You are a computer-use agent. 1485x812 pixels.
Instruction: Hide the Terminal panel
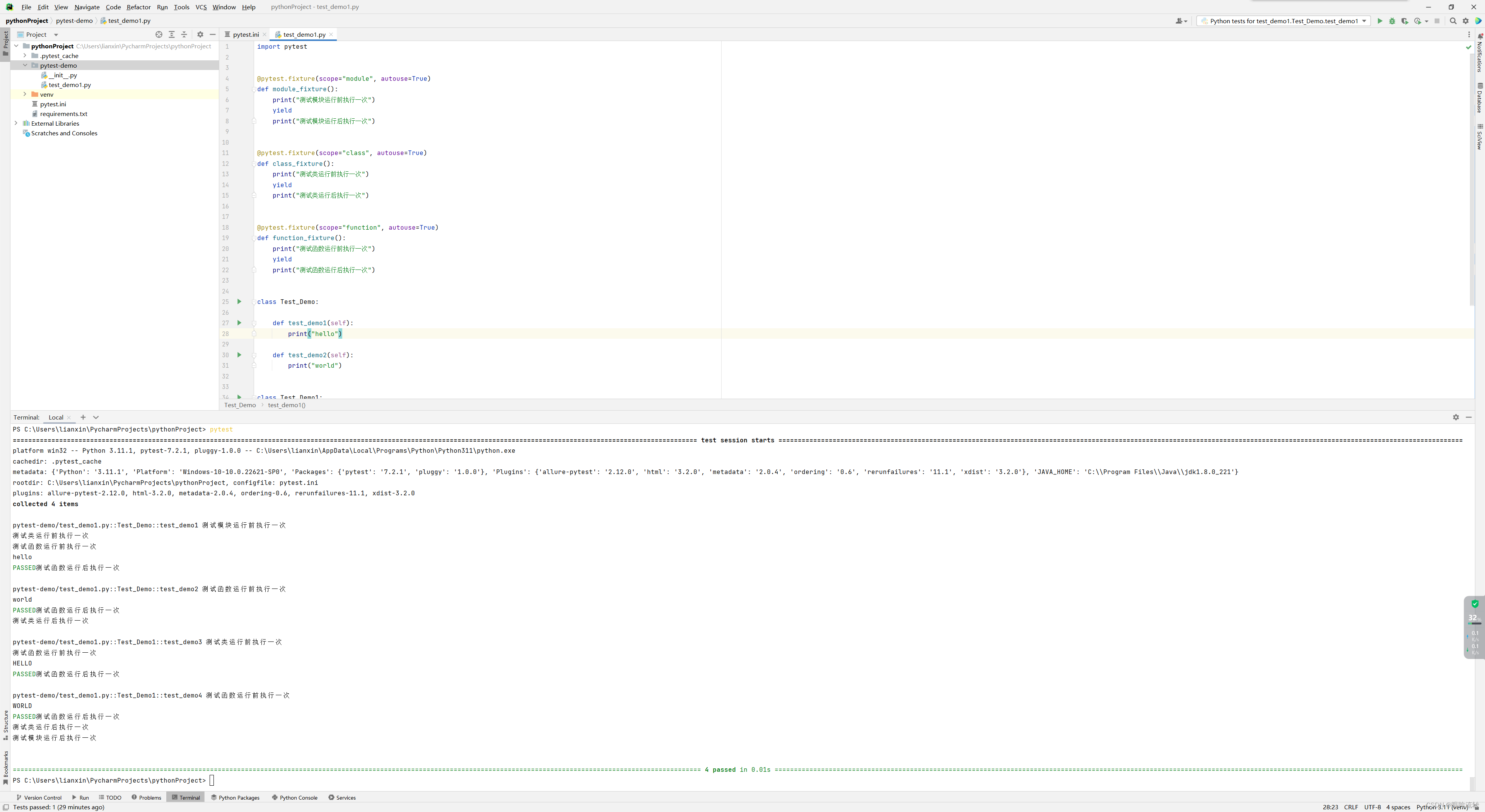pos(1468,417)
